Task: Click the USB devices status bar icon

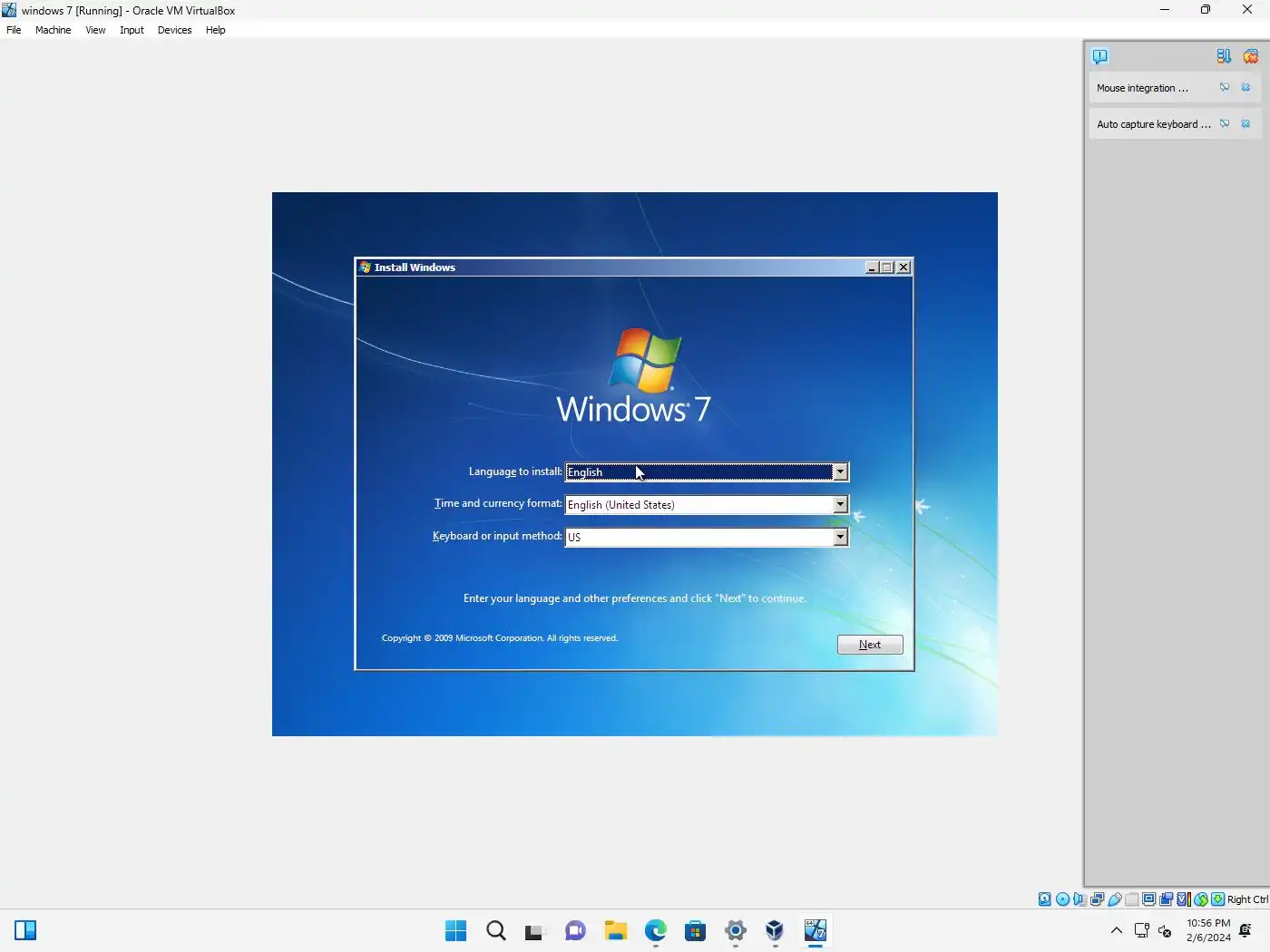Action: (x=1115, y=899)
